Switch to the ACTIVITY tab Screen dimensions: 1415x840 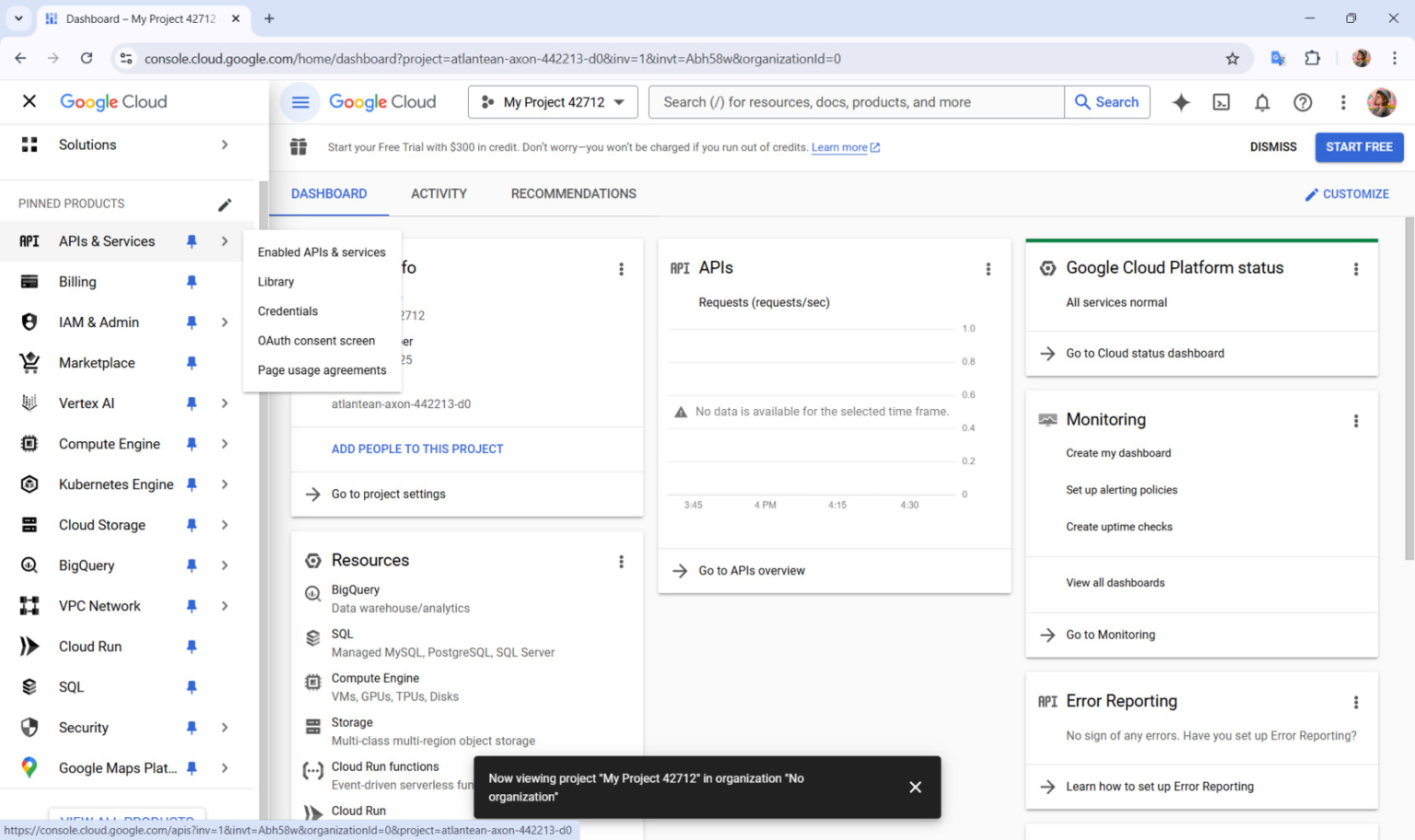[439, 193]
